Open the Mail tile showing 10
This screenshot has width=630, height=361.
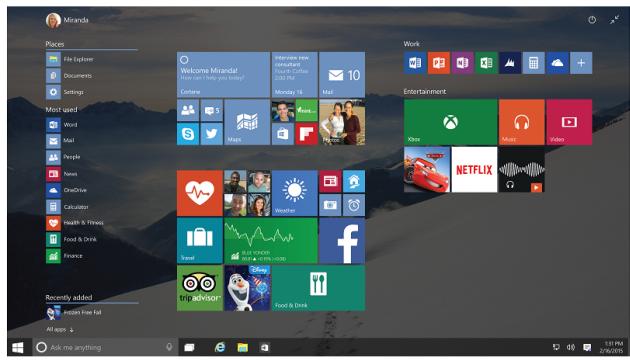pyautogui.click(x=342, y=74)
